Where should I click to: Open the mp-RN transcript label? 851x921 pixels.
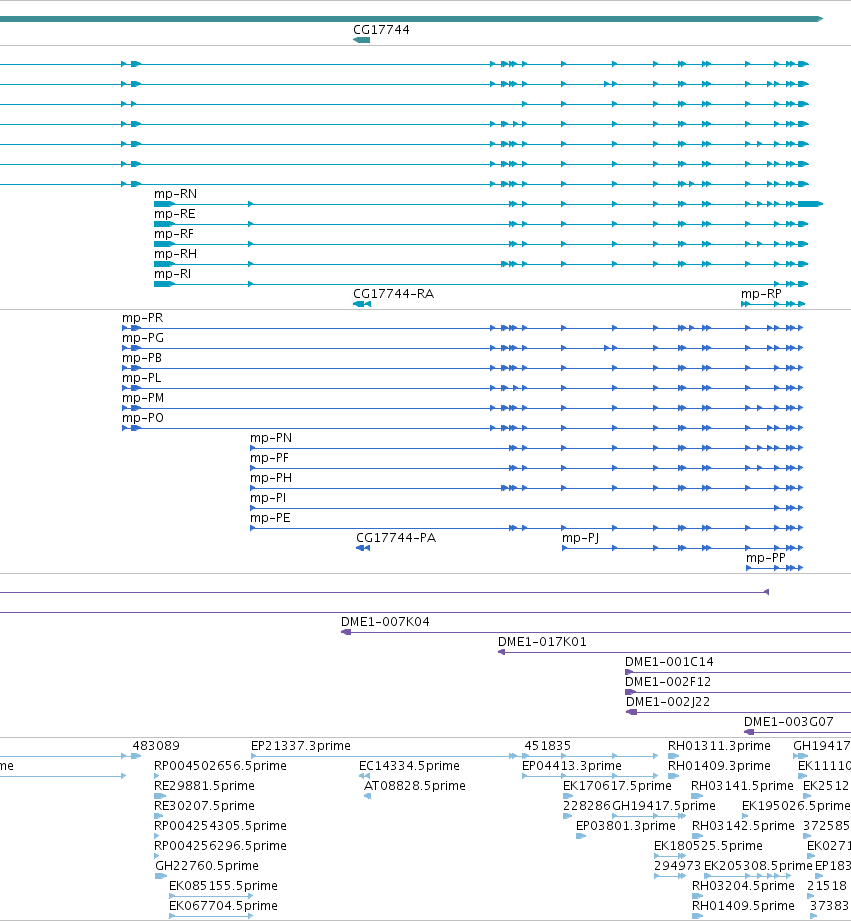point(175,194)
